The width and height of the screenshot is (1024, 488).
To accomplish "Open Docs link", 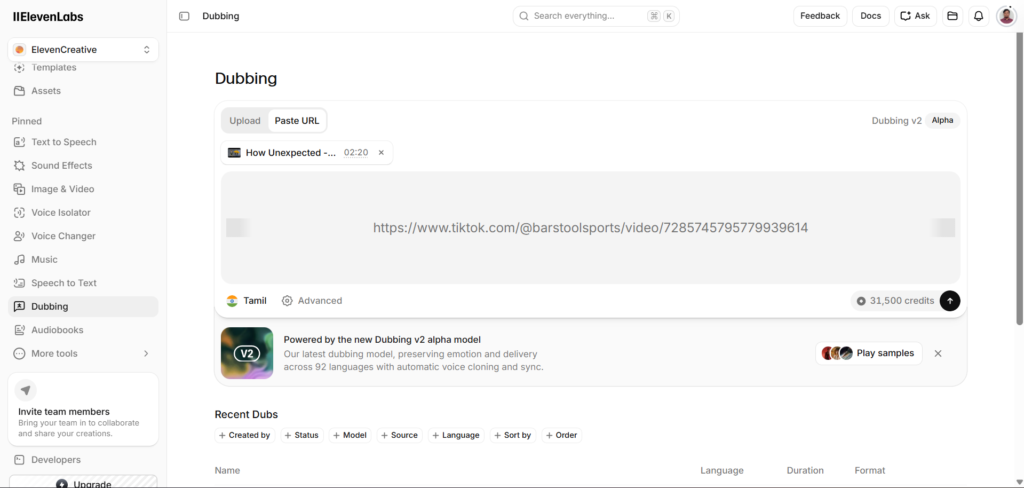I will (x=871, y=16).
